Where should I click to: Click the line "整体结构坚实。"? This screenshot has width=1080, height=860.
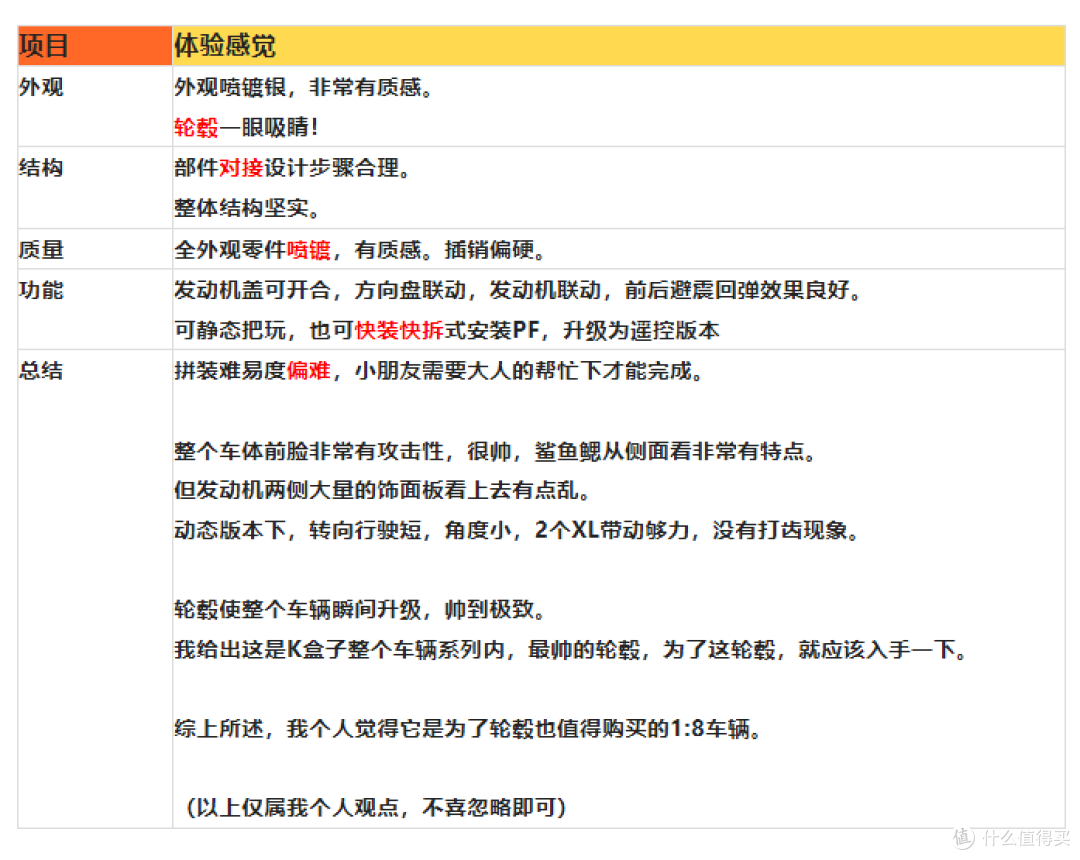pyautogui.click(x=247, y=208)
